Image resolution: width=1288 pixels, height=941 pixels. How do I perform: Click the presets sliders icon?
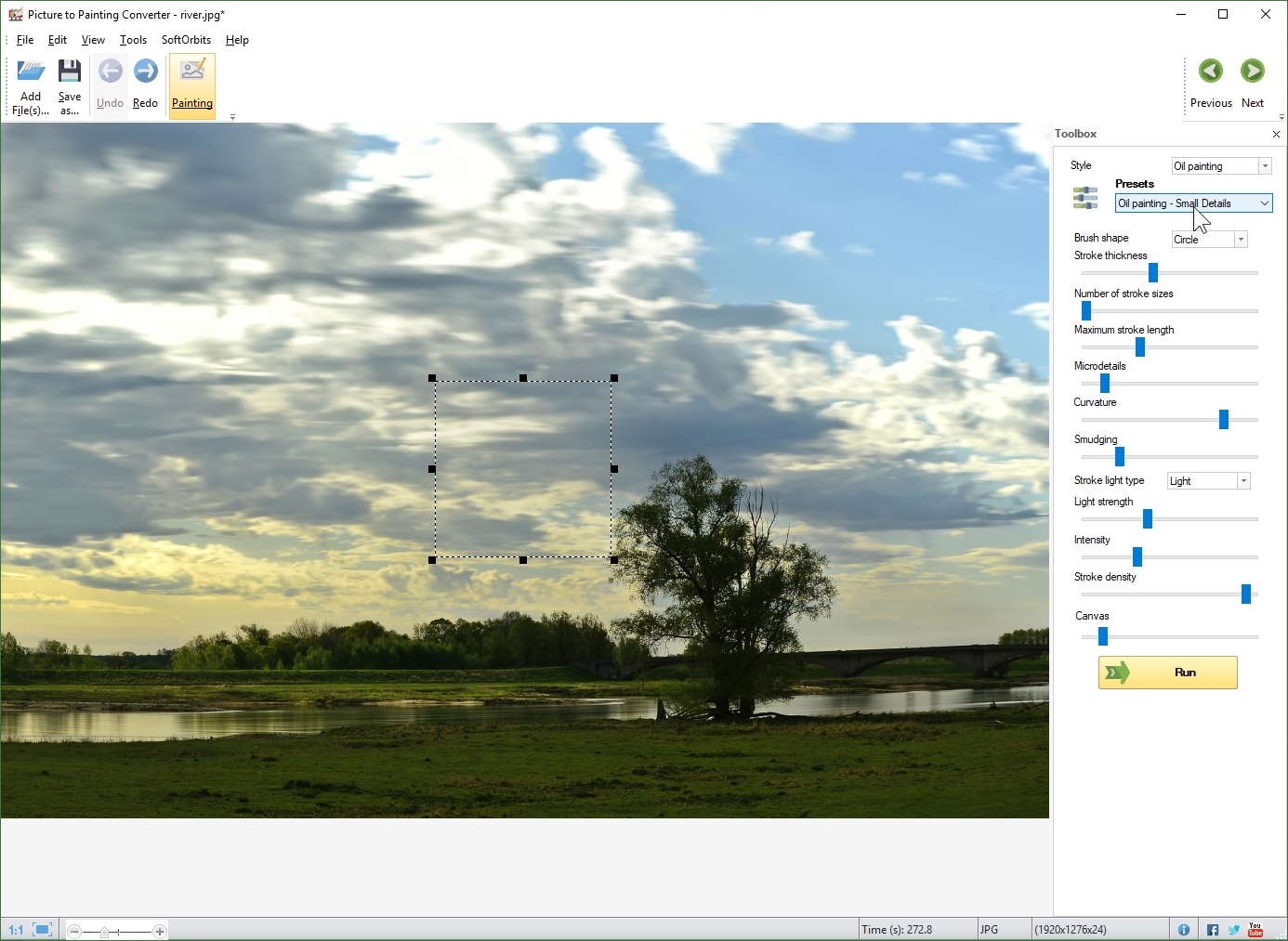pyautogui.click(x=1085, y=197)
